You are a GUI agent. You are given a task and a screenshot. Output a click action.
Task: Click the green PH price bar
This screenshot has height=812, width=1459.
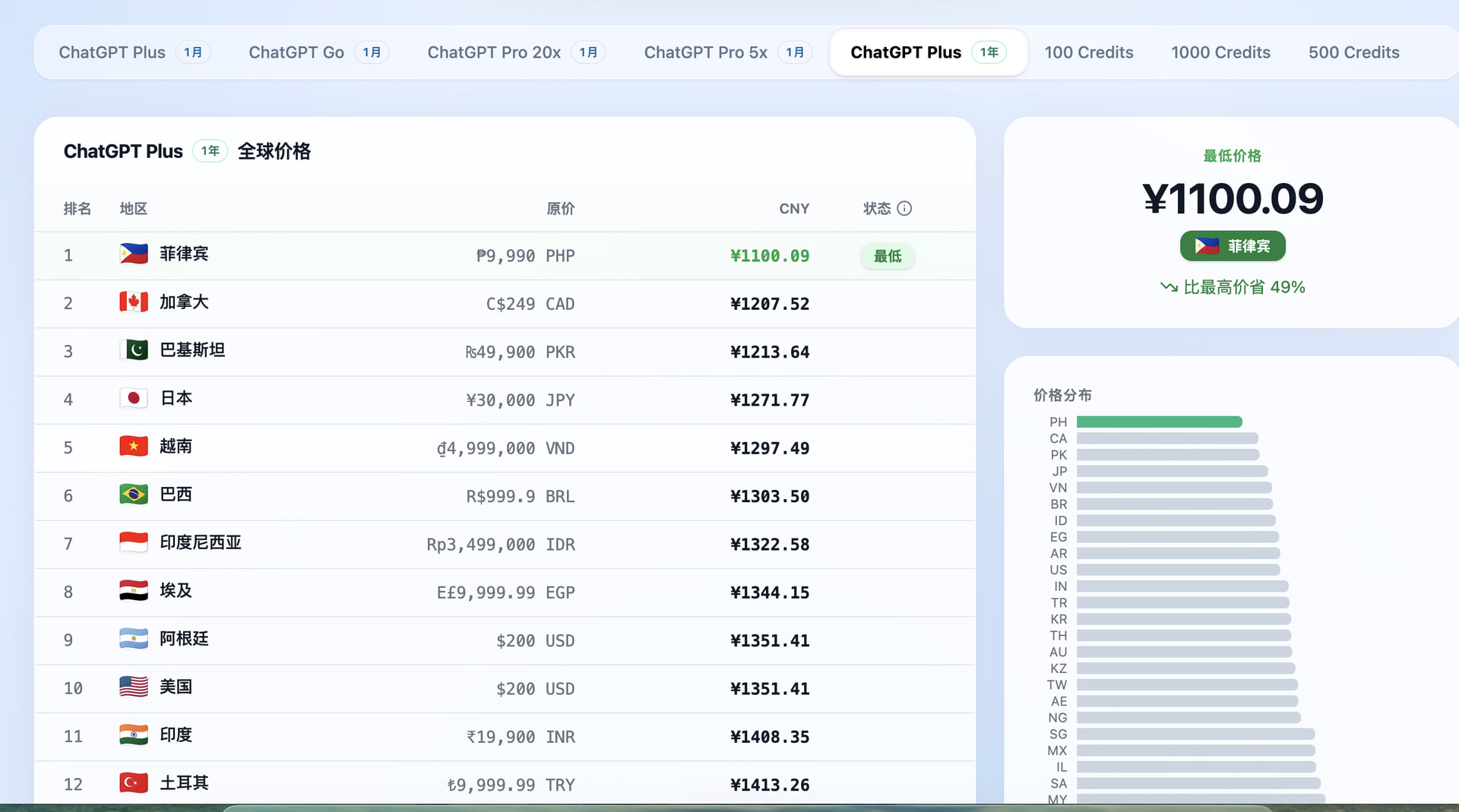point(1160,422)
